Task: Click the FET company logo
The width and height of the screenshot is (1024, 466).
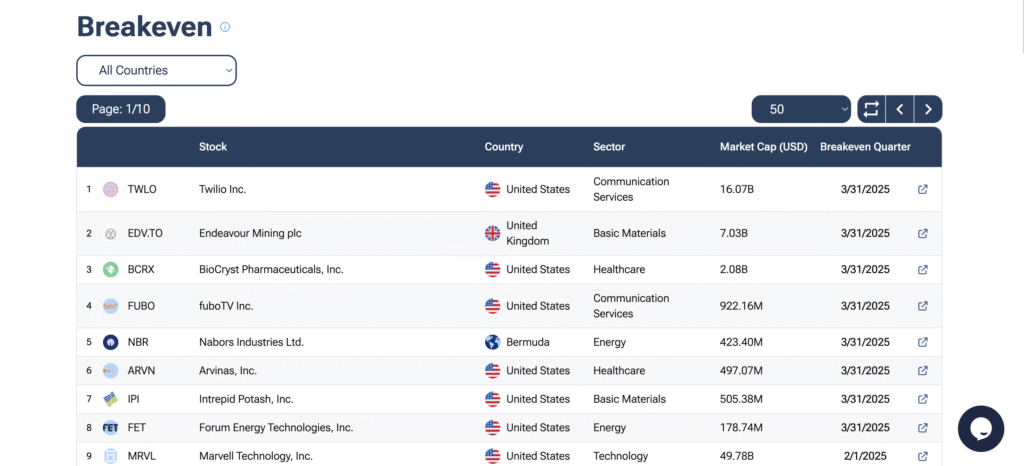Action: (x=110, y=427)
